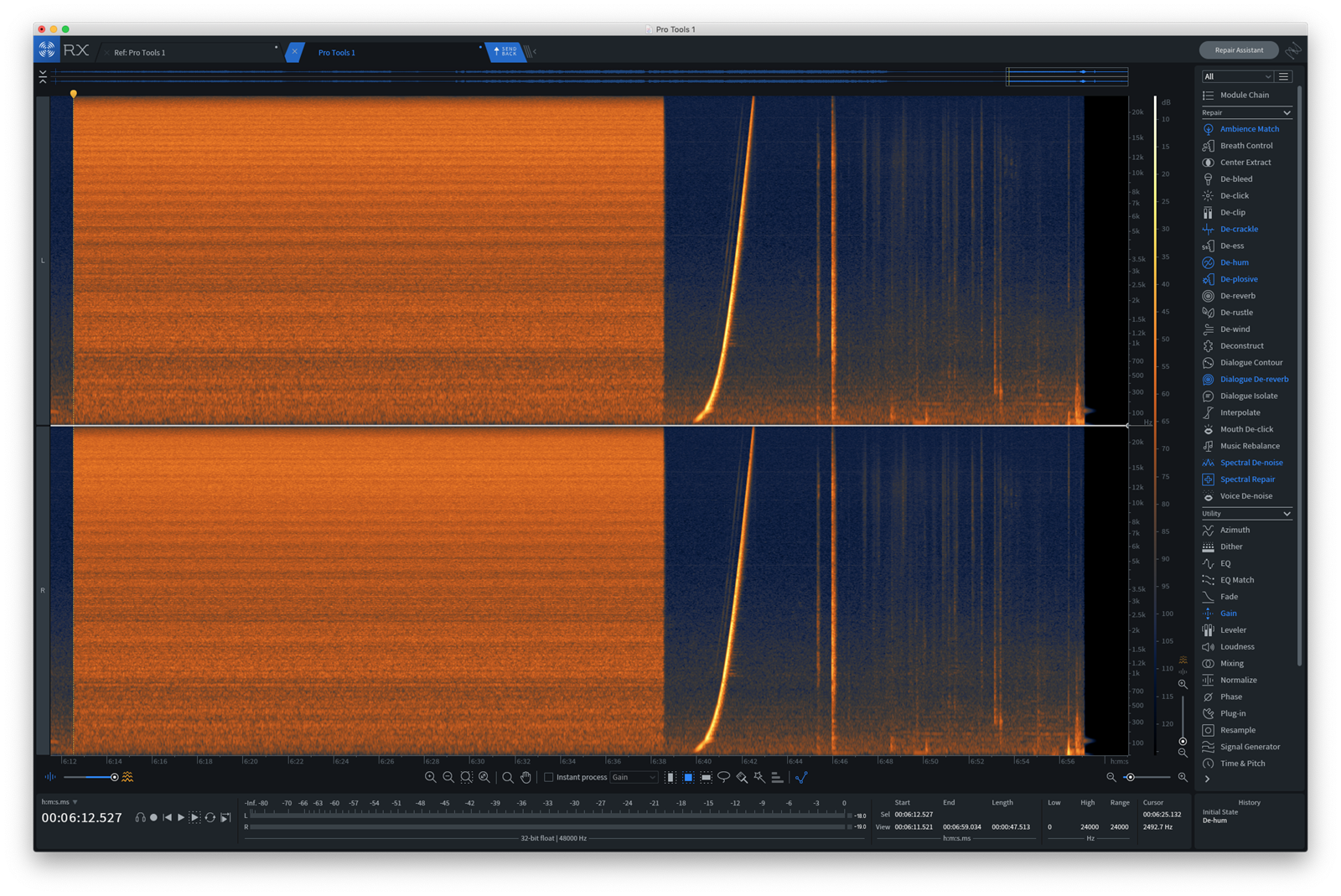The image size is (1341, 896).
Task: Select the magic wand selection tool
Action: pos(759,777)
